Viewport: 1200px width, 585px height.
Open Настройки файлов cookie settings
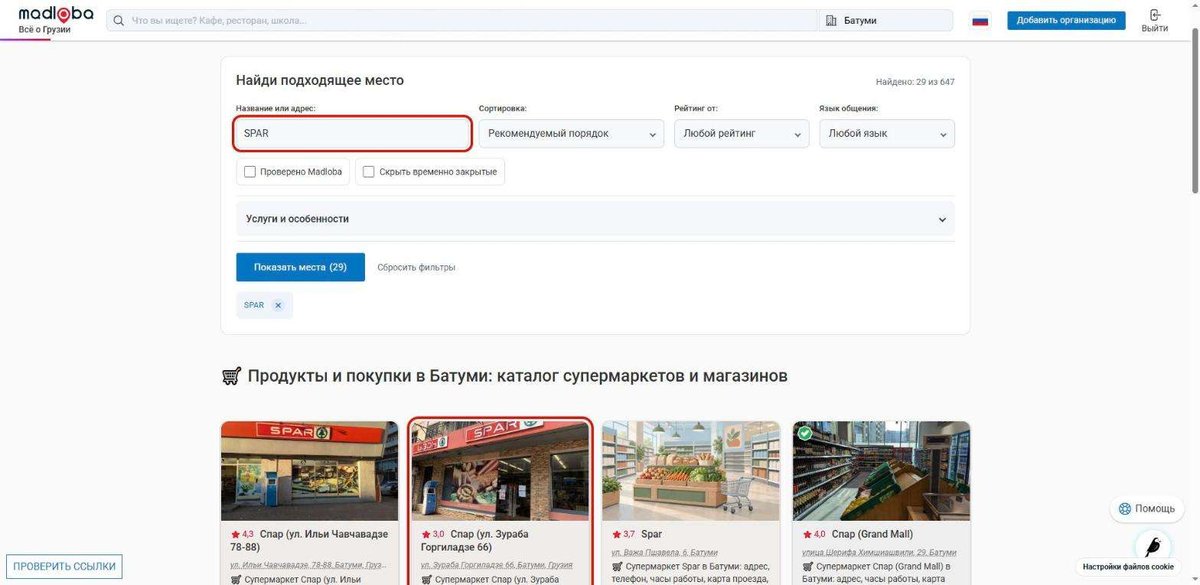click(1128, 567)
